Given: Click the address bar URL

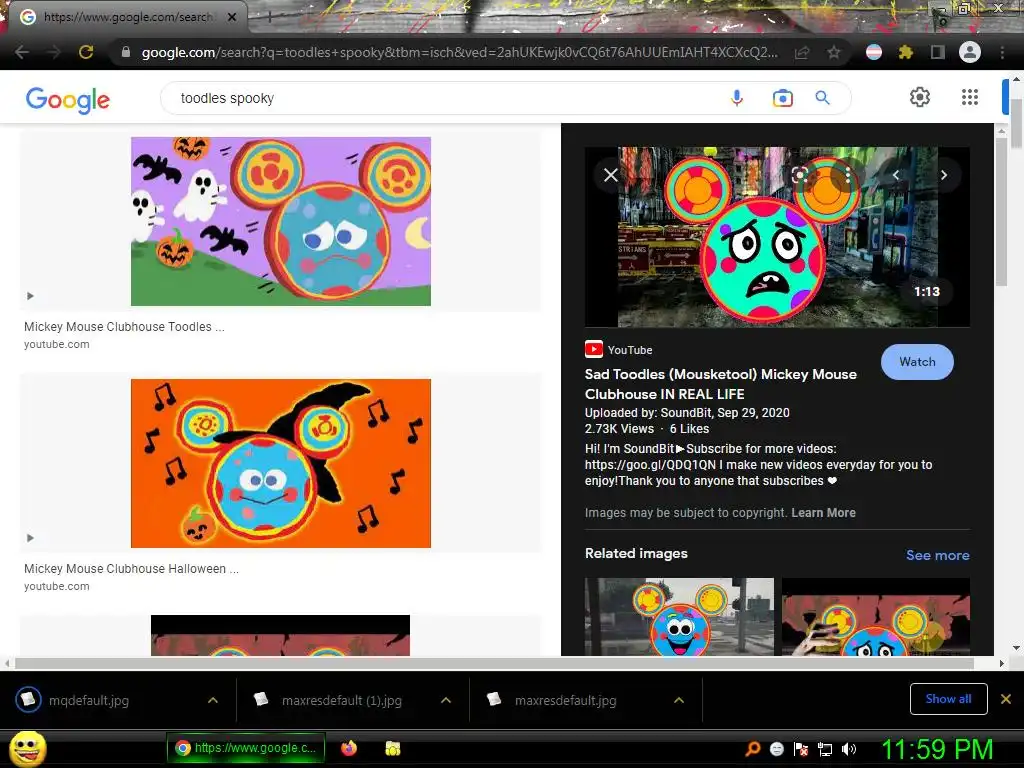Looking at the screenshot, I should [x=459, y=52].
